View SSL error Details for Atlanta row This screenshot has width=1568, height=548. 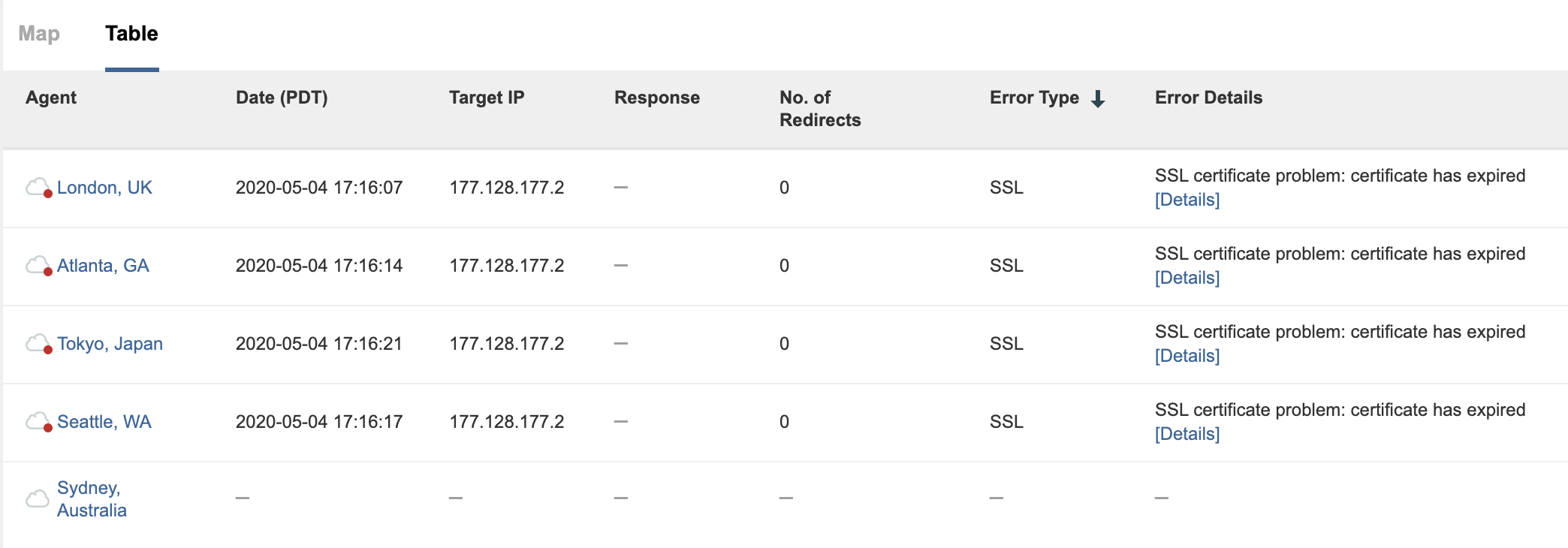click(1187, 278)
